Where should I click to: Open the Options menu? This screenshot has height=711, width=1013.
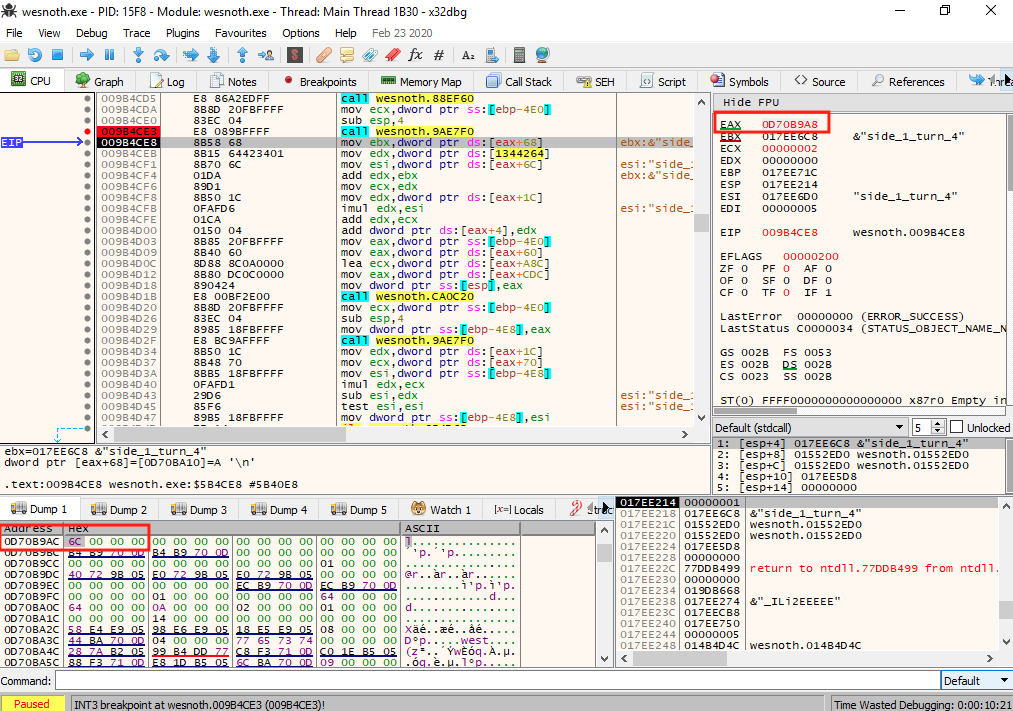300,33
